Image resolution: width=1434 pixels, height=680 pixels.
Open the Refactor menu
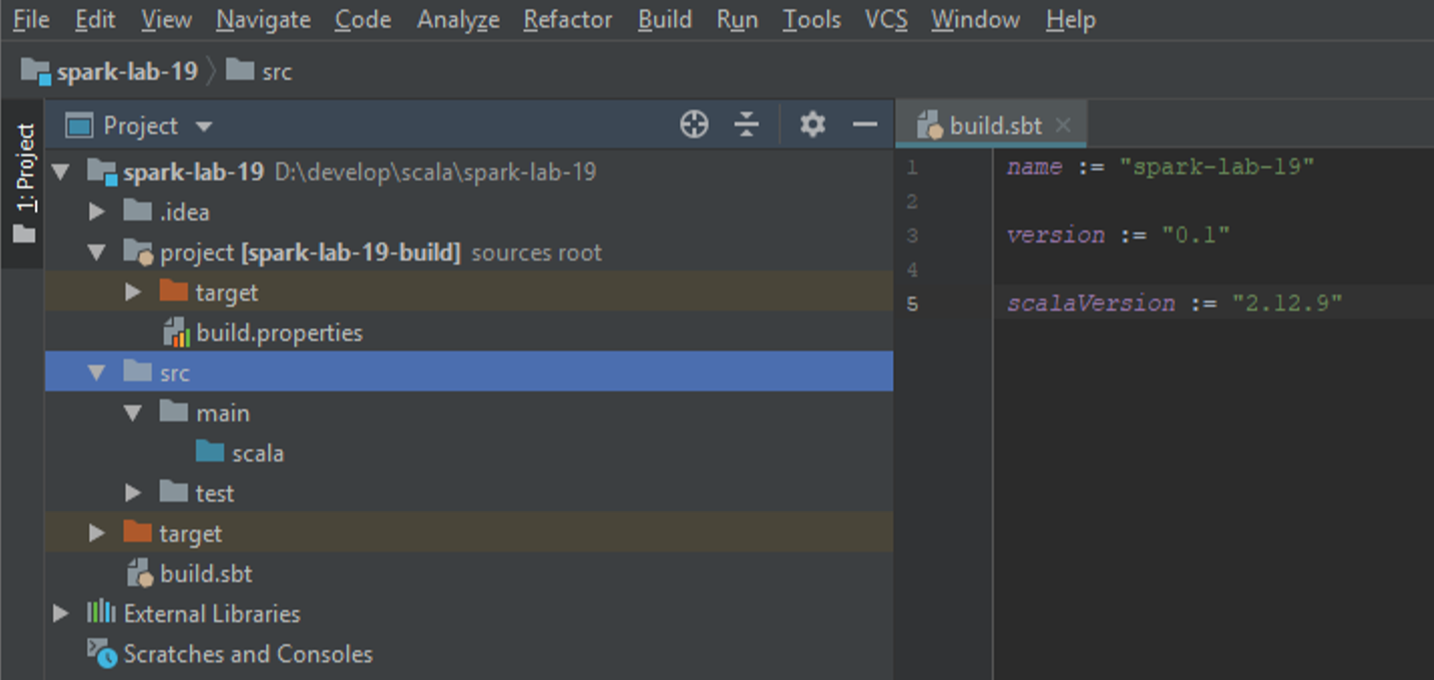[x=568, y=20]
